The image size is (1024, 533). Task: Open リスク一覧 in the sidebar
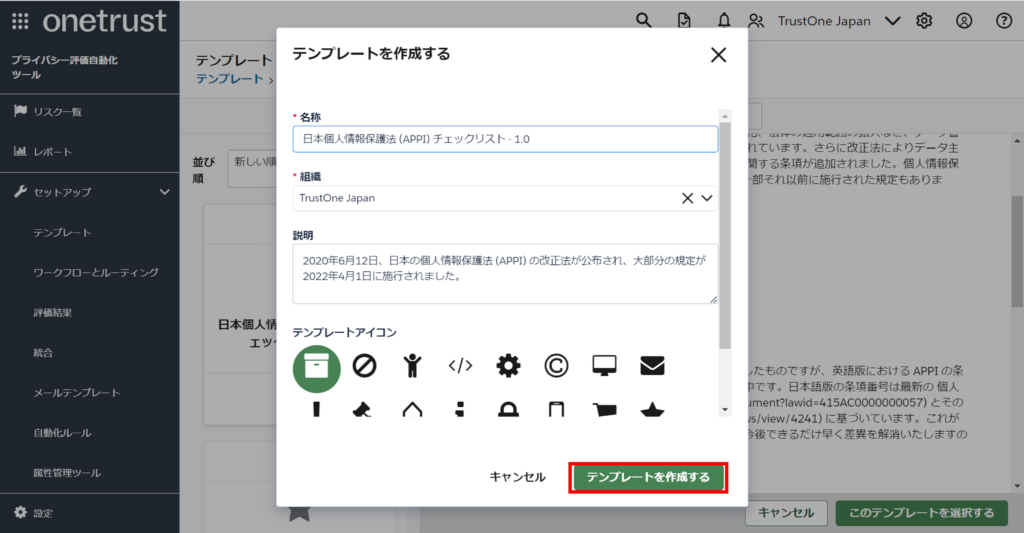tap(57, 112)
